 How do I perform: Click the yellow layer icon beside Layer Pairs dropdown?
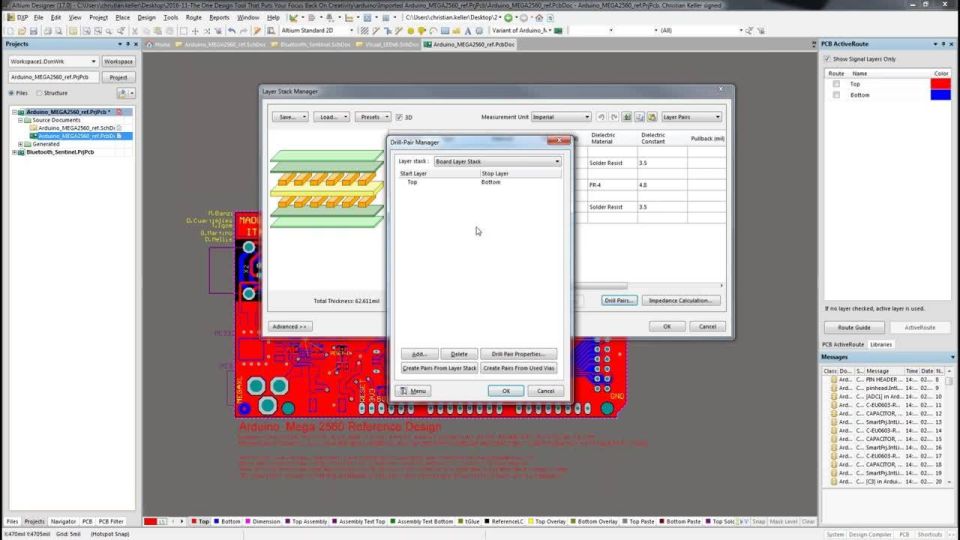(x=652, y=117)
